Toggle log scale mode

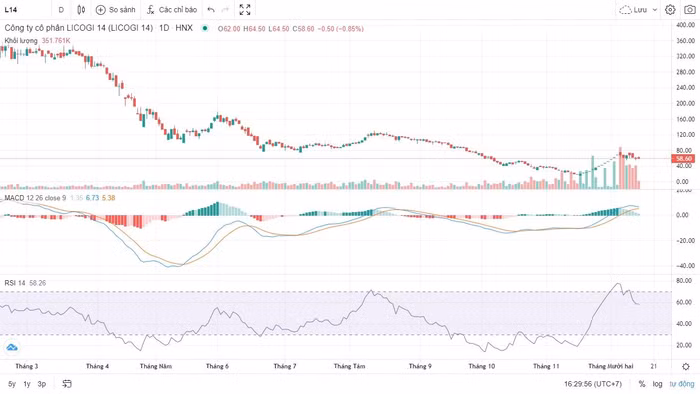point(657,384)
